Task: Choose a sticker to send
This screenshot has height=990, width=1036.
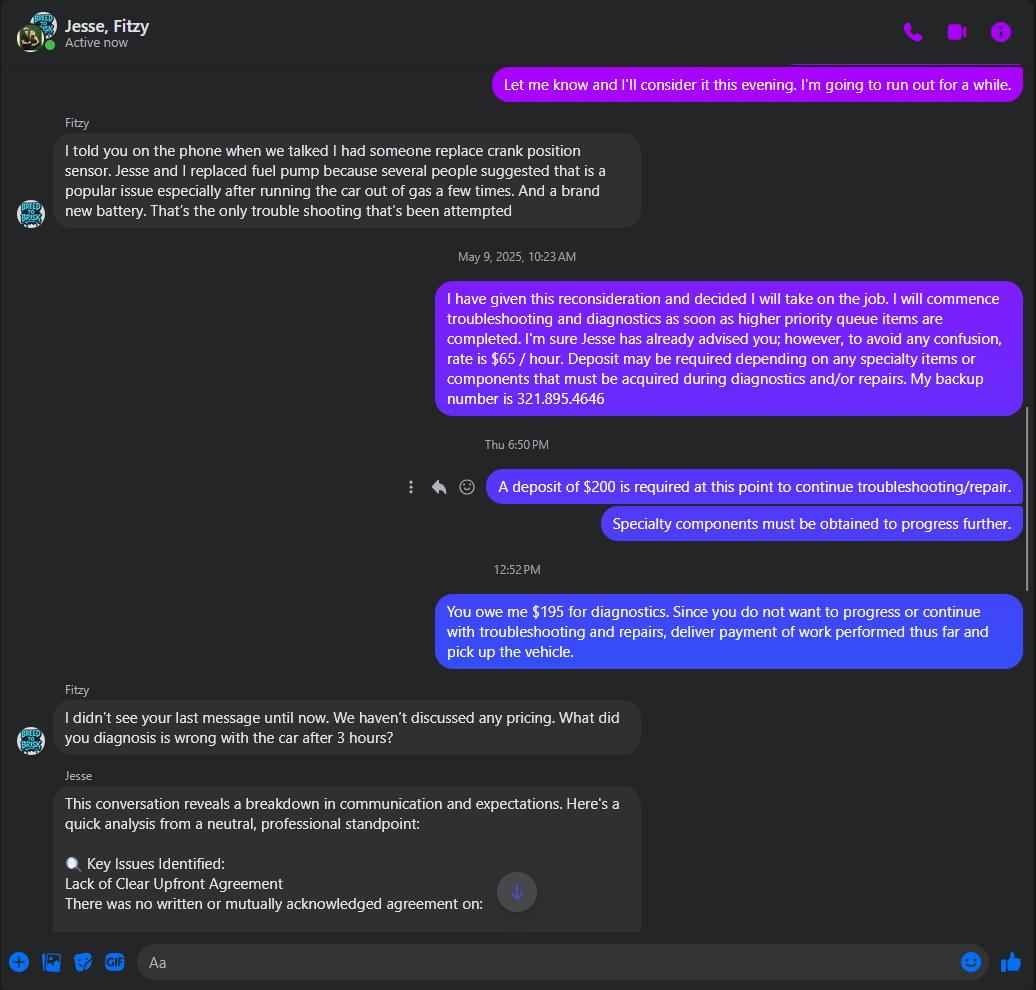Action: point(83,962)
